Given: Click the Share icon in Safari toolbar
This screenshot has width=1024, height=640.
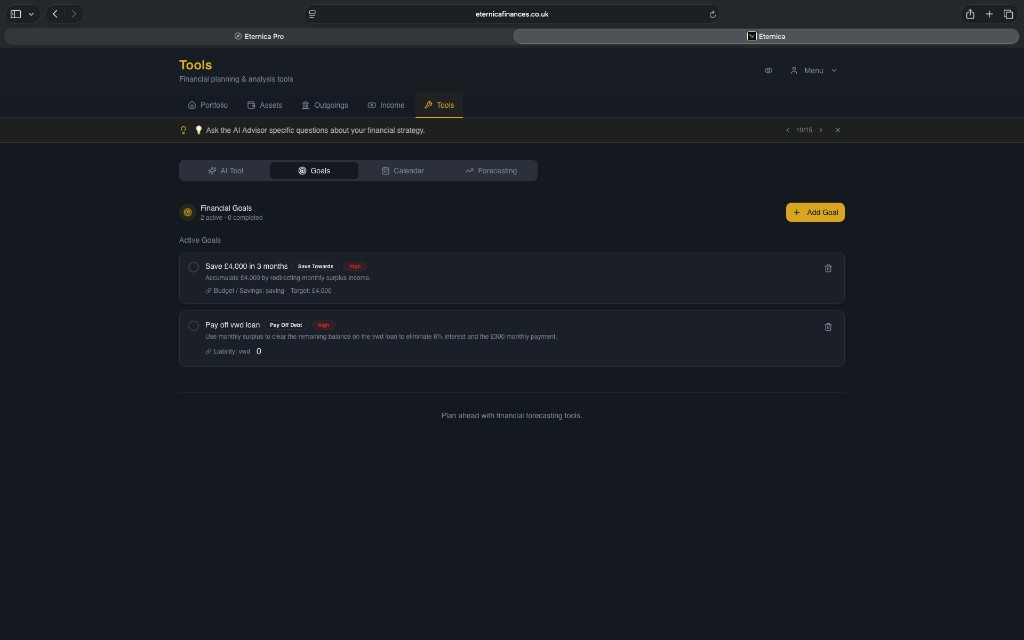Looking at the screenshot, I should 968,14.
